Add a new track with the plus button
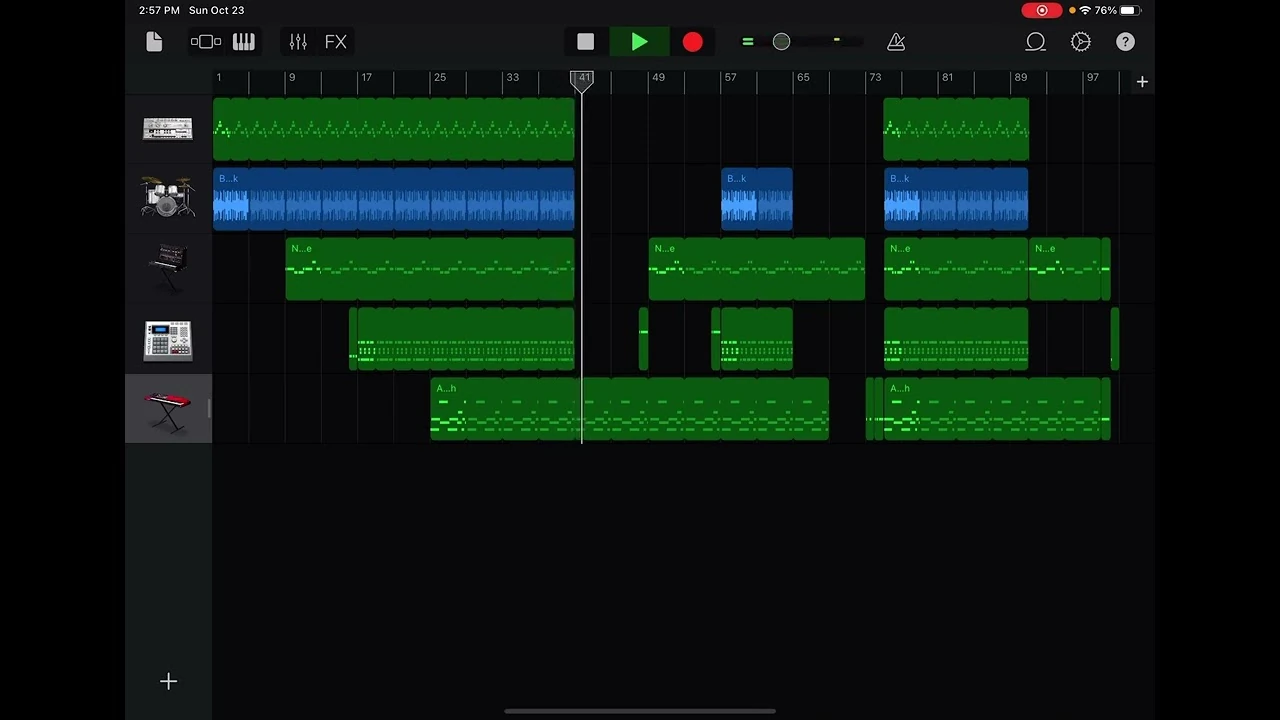The image size is (1280, 720). (168, 681)
